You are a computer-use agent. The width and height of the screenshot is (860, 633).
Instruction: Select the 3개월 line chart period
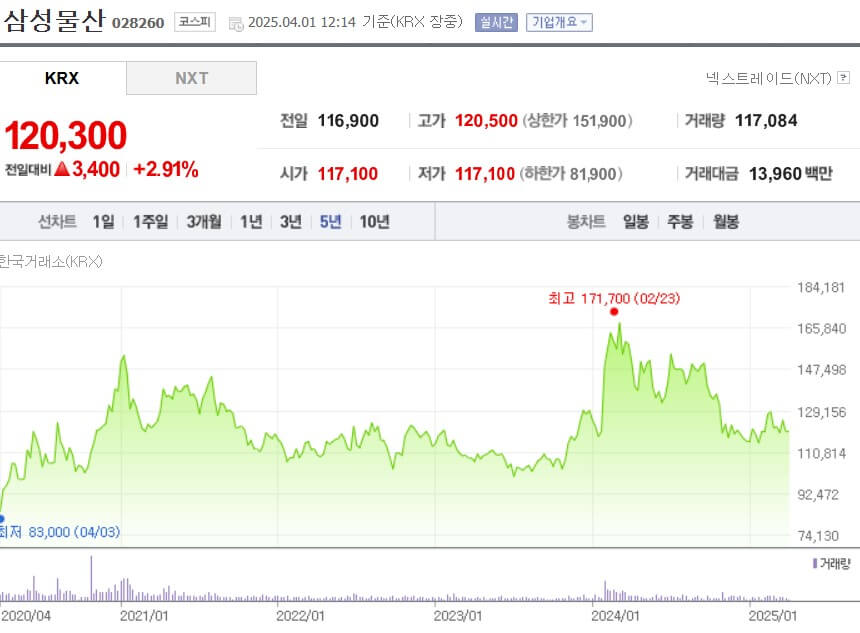204,222
